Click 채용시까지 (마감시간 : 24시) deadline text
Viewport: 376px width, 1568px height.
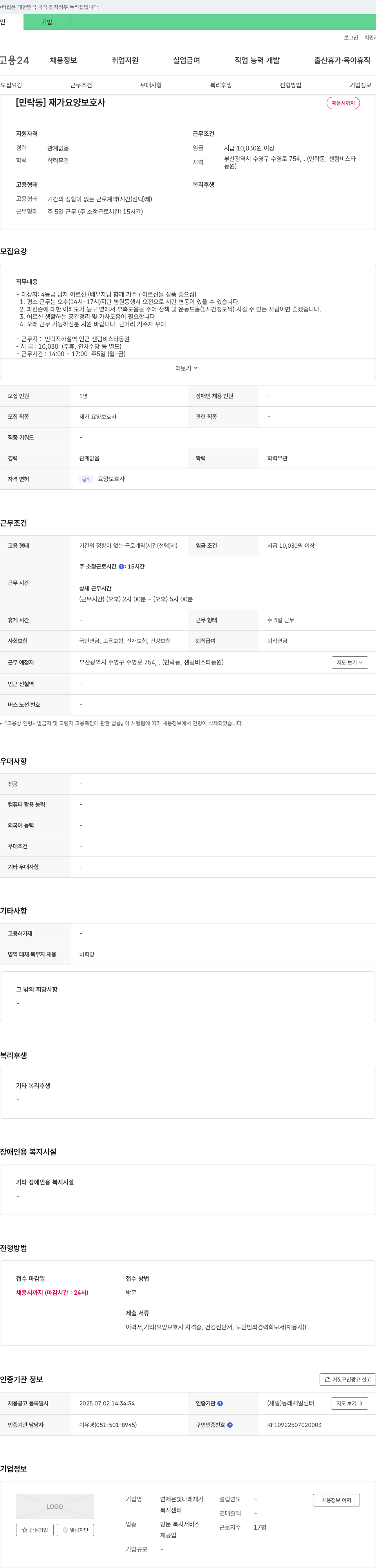pos(52,1292)
